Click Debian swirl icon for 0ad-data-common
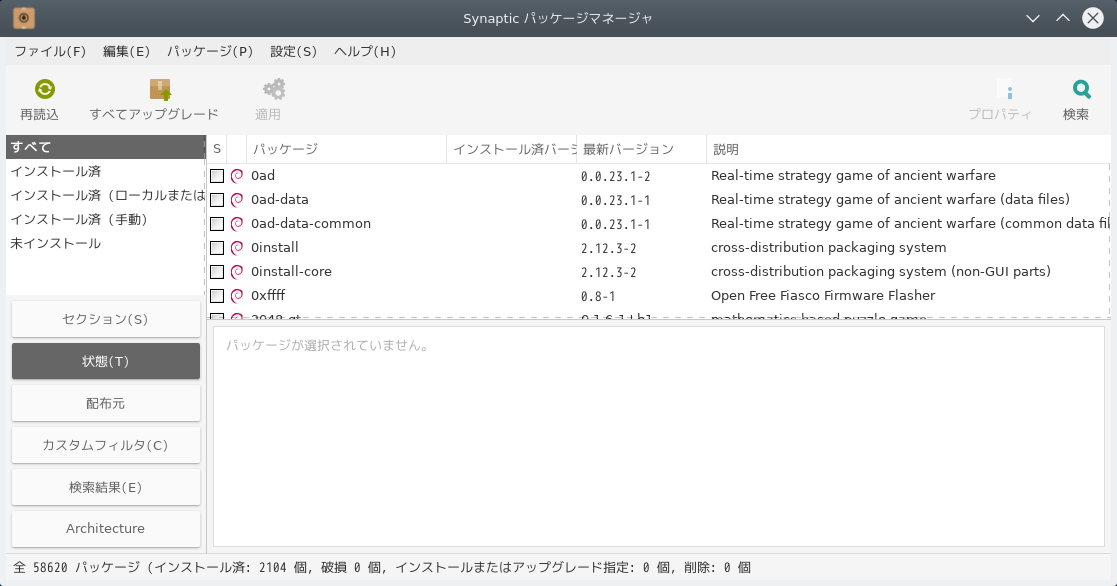This screenshot has height=586, width=1117. coord(237,224)
